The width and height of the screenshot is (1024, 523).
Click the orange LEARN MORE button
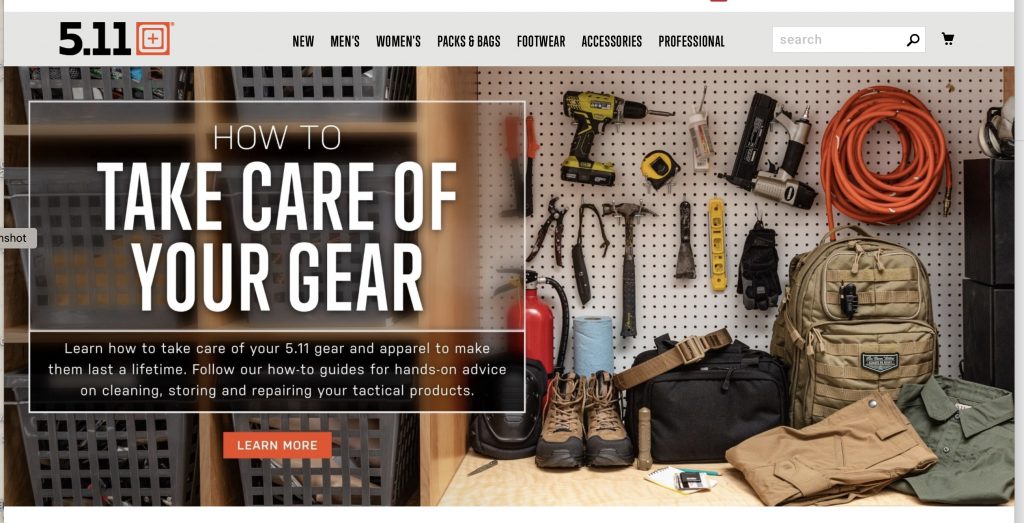(278, 445)
